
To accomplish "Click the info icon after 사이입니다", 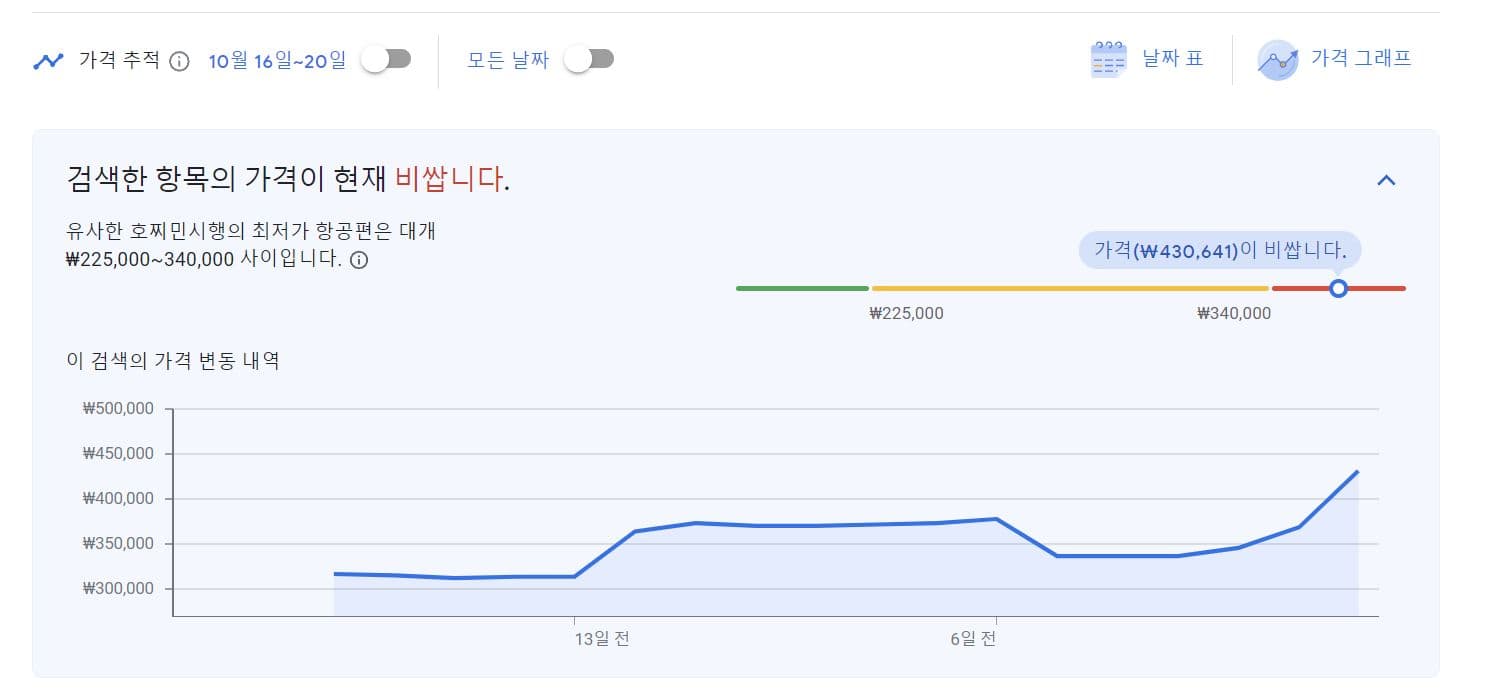I will 359,260.
